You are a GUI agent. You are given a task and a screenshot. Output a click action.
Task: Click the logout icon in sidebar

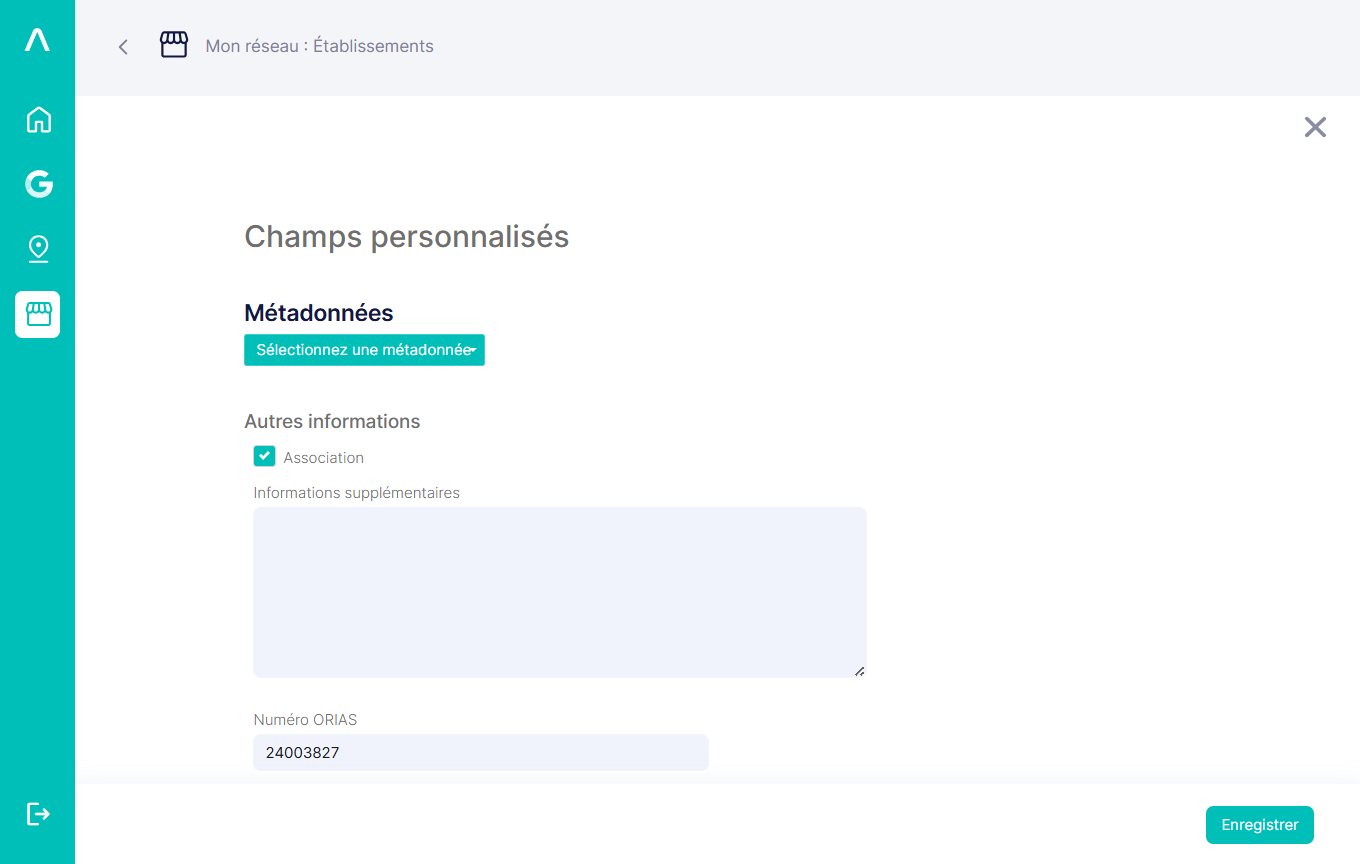(x=38, y=813)
